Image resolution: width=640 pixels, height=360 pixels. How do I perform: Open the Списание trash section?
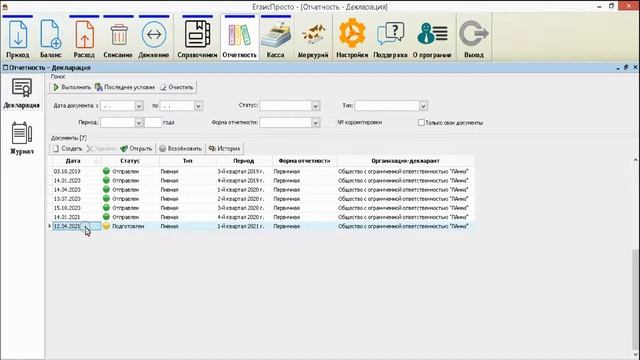[118, 38]
